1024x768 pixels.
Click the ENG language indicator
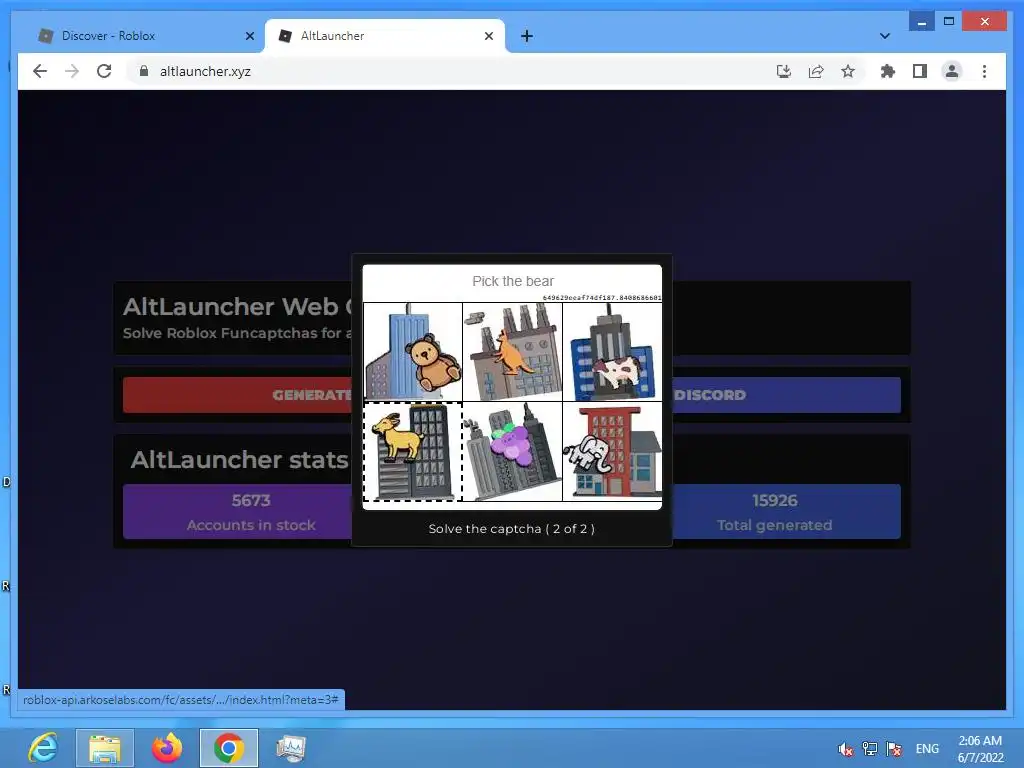[927, 749]
